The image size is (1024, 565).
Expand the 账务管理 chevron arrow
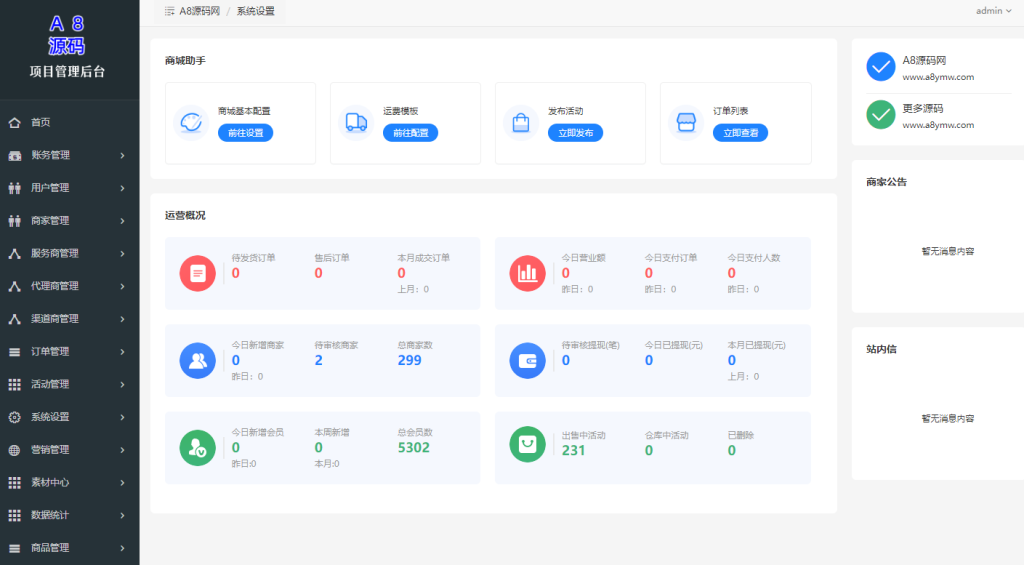pos(122,155)
